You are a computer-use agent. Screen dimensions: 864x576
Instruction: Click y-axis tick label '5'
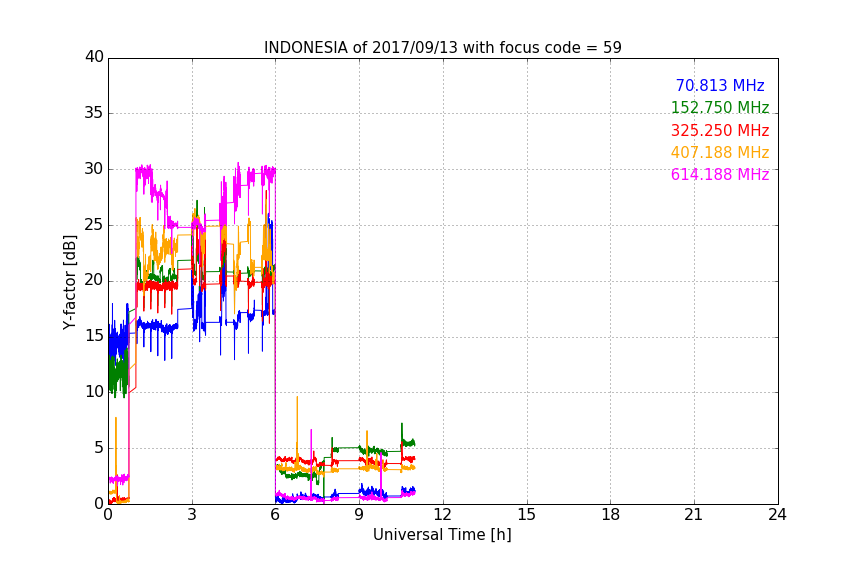[x=99, y=448]
